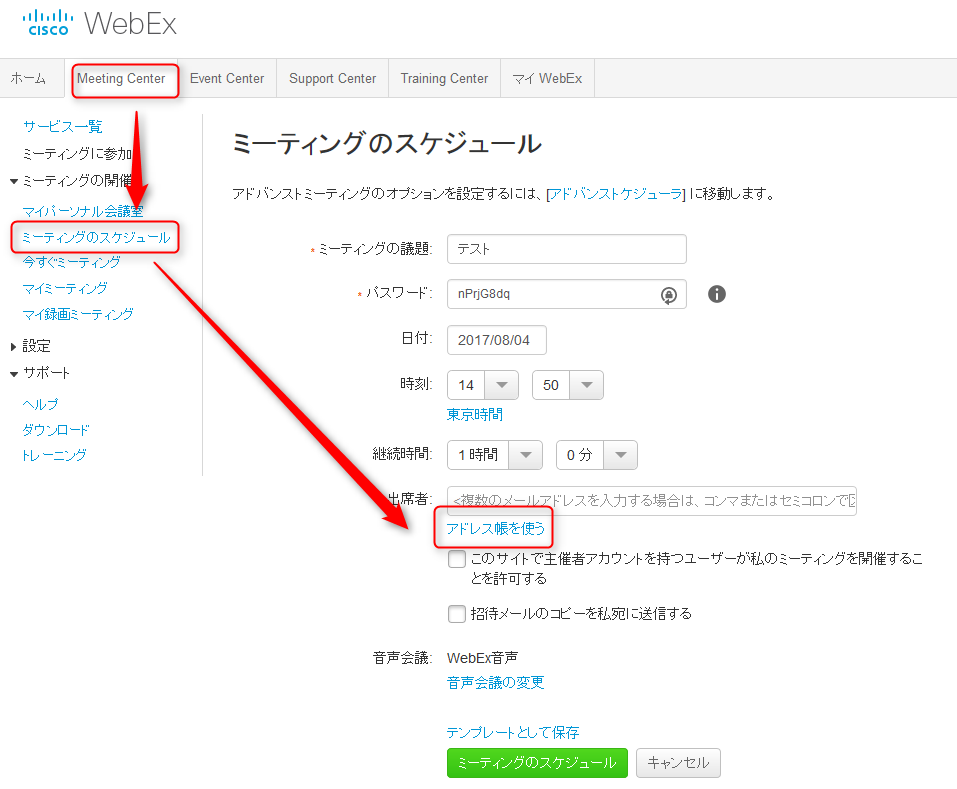957x789 pixels.
Task: Open サービス一覧 in sidebar
Action: coord(62,126)
